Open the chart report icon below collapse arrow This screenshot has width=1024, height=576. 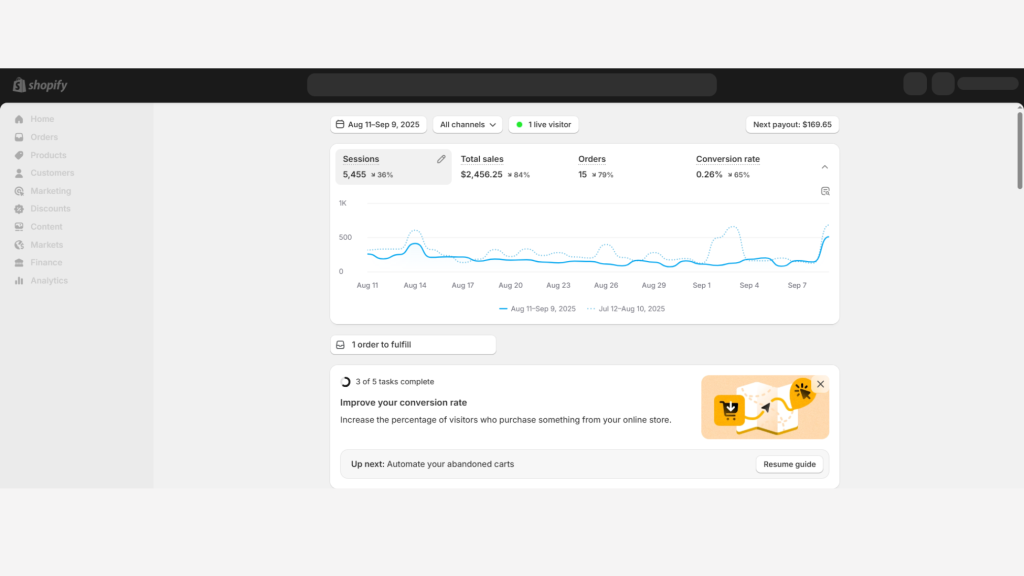(825, 191)
